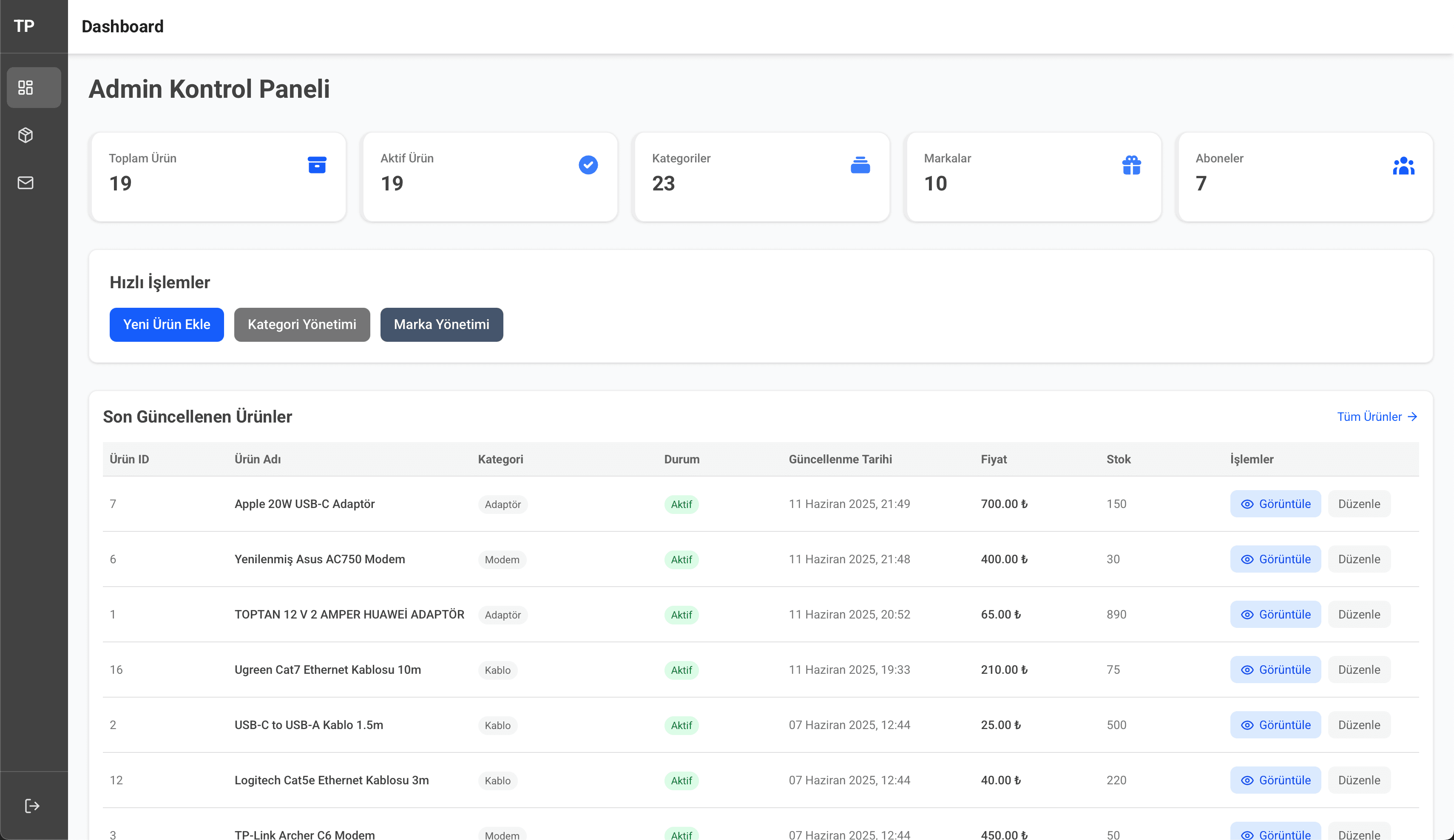
Task: Click the stock value 890
Action: (1116, 614)
